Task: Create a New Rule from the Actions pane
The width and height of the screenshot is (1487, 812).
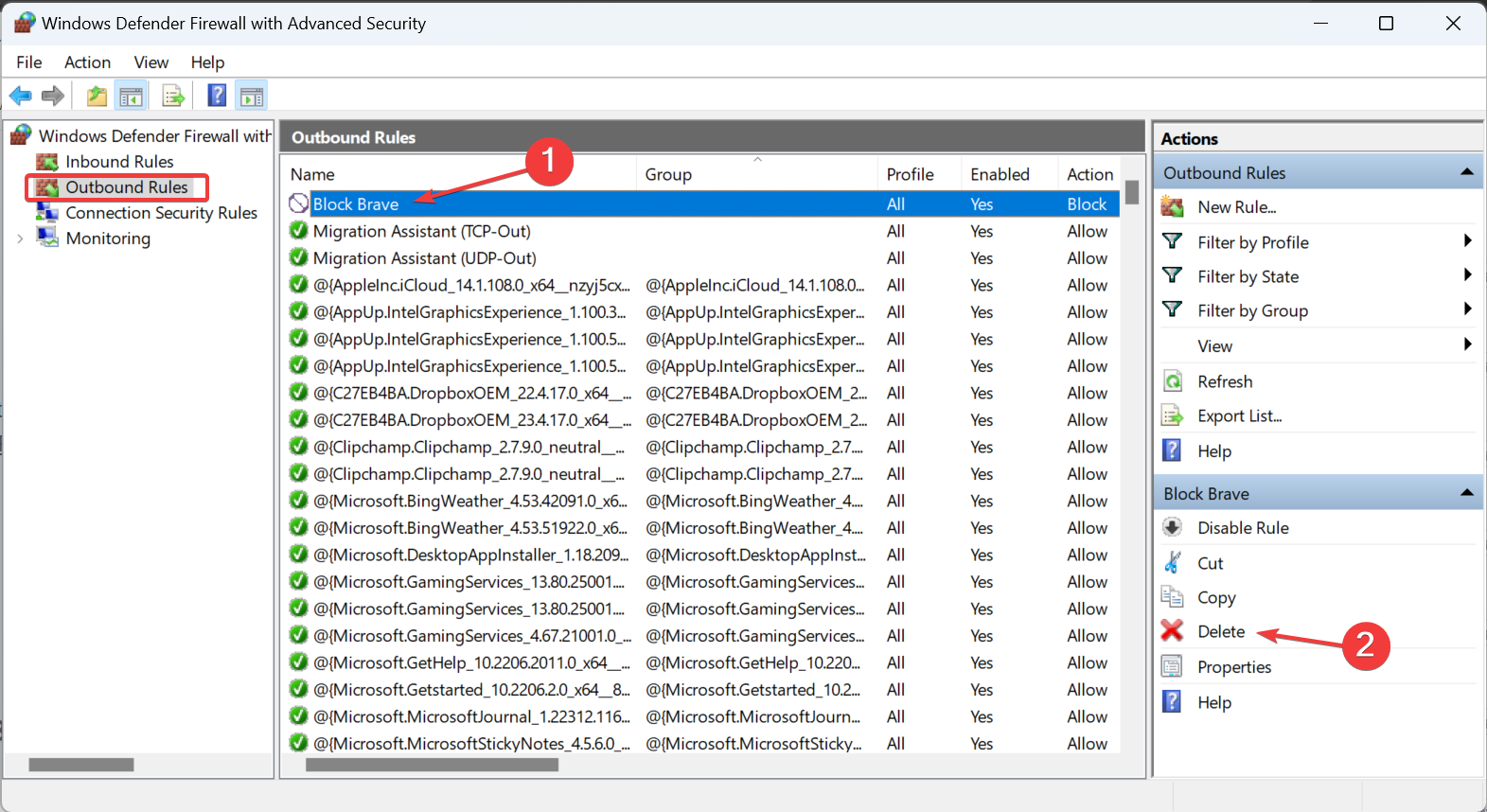Action: [1236, 207]
